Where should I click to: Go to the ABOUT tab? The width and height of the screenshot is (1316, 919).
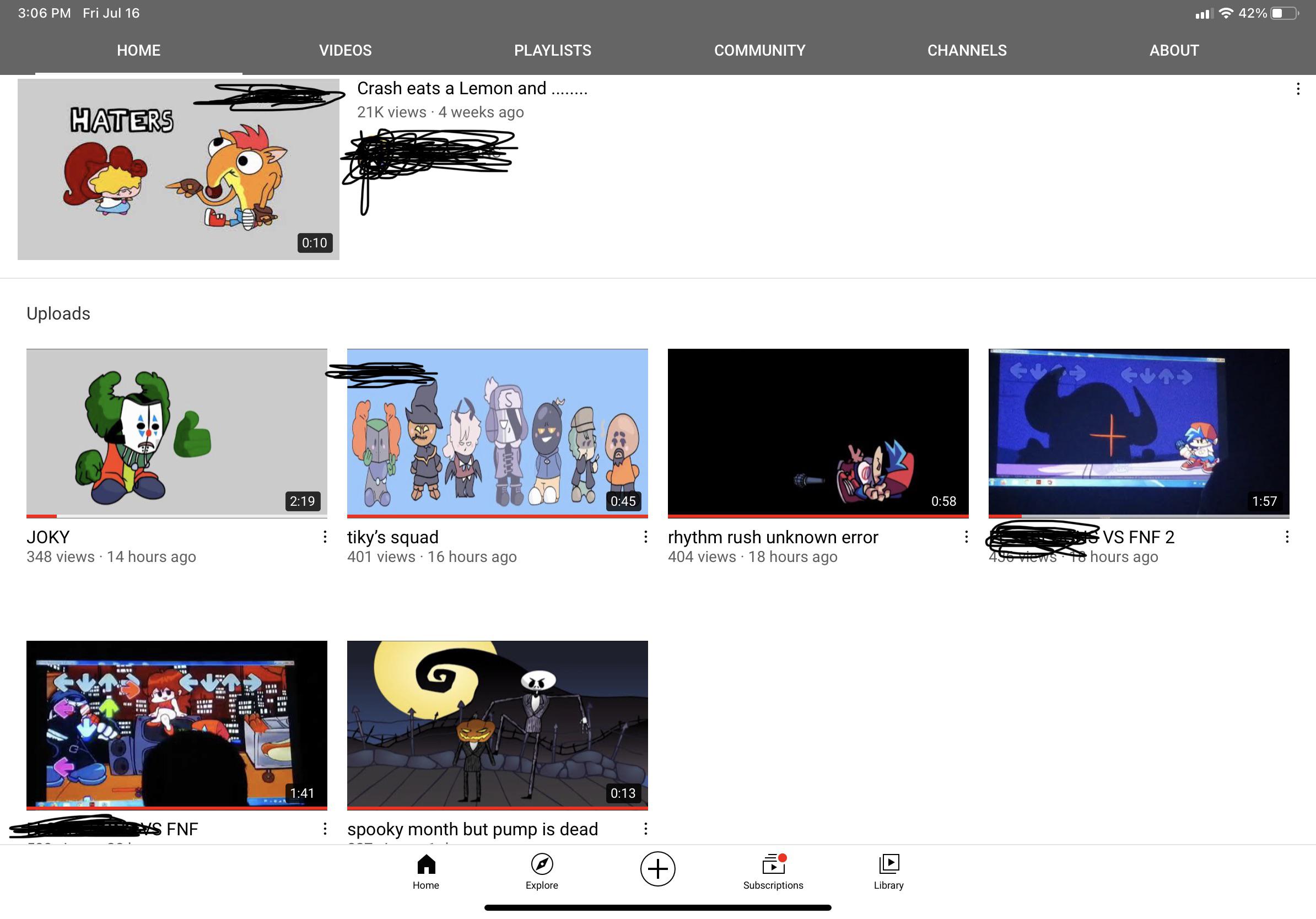pyautogui.click(x=1174, y=51)
